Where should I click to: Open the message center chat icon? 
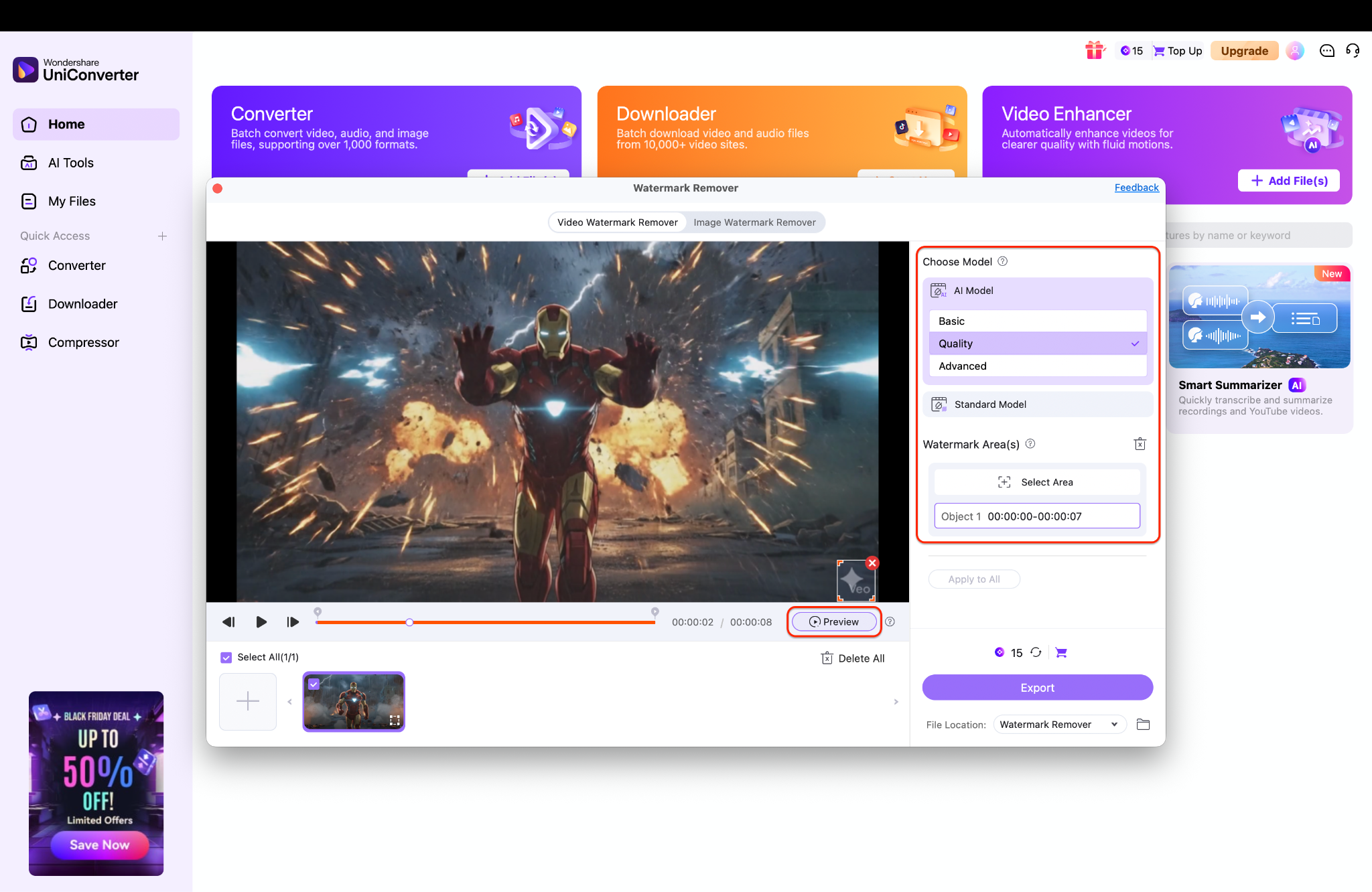click(1326, 51)
